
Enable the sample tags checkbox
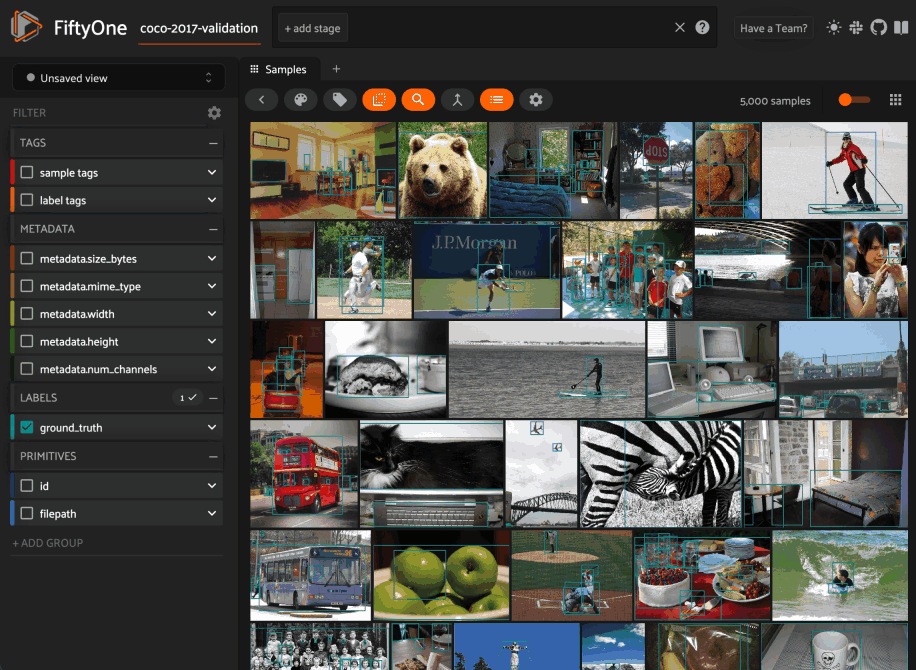tap(27, 172)
